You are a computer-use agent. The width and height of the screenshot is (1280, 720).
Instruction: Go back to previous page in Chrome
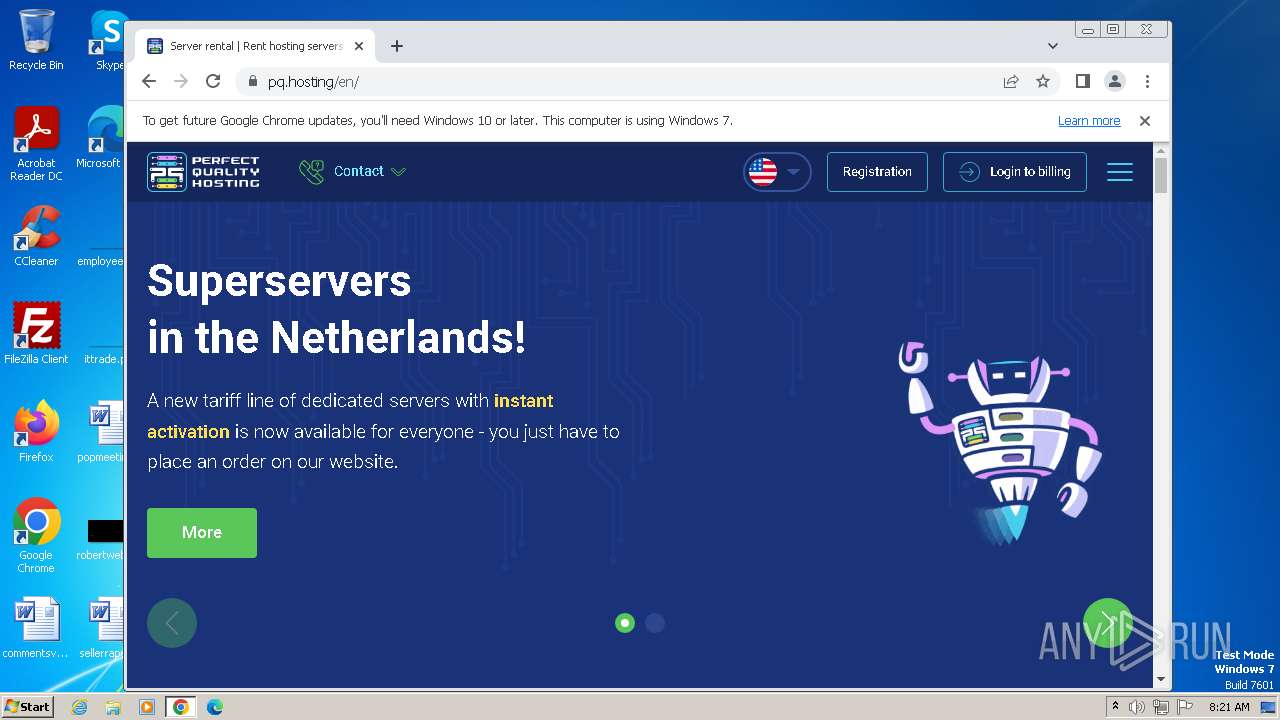pos(149,82)
